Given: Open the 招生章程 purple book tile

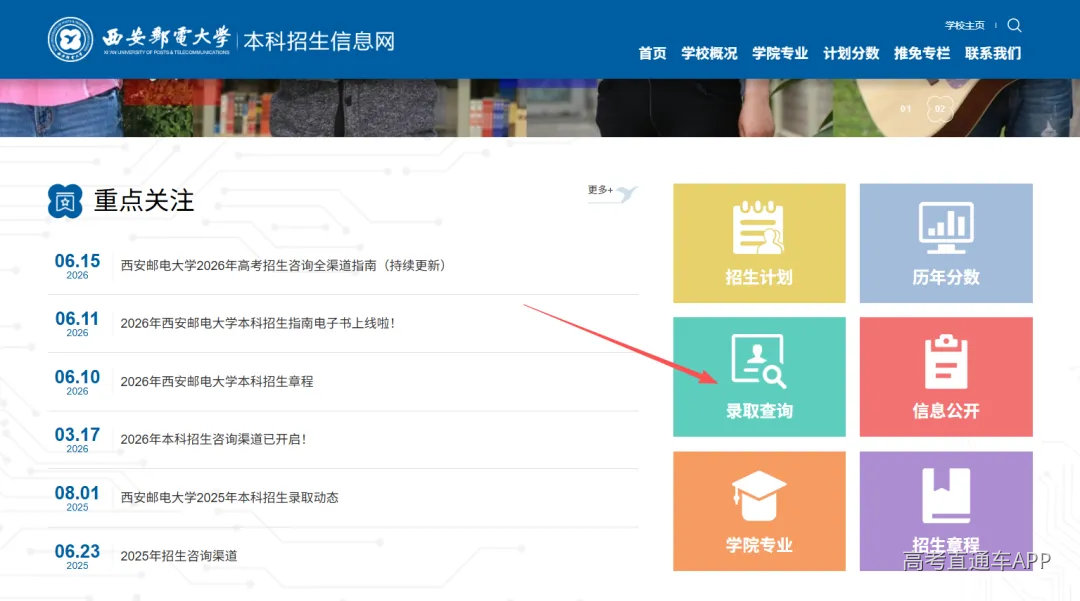Looking at the screenshot, I should pos(946,511).
